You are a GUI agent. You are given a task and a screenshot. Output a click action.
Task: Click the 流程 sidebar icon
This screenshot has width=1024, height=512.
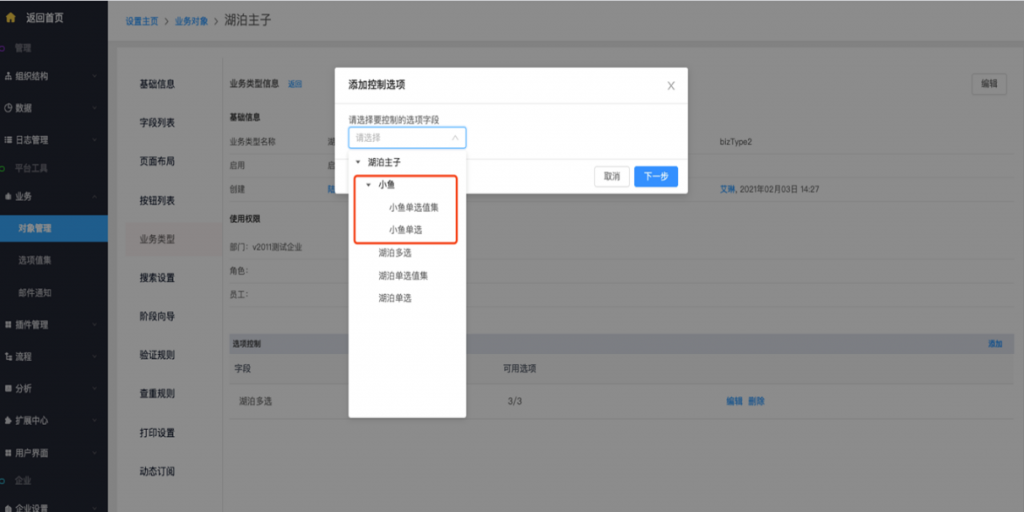pos(8,356)
